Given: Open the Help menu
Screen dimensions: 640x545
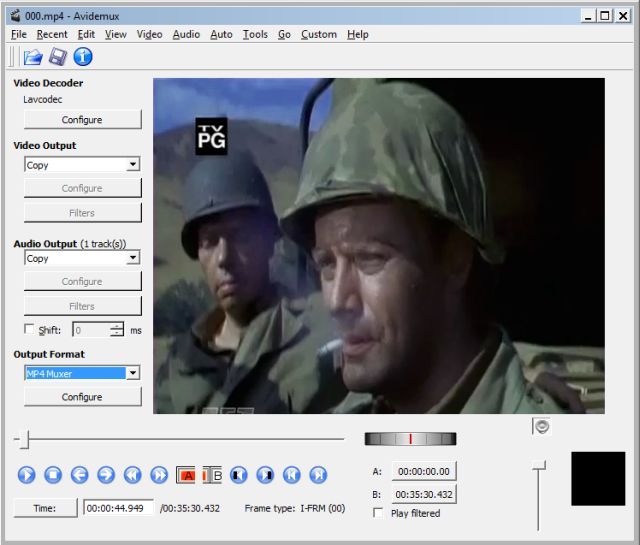Looking at the screenshot, I should (x=358, y=34).
